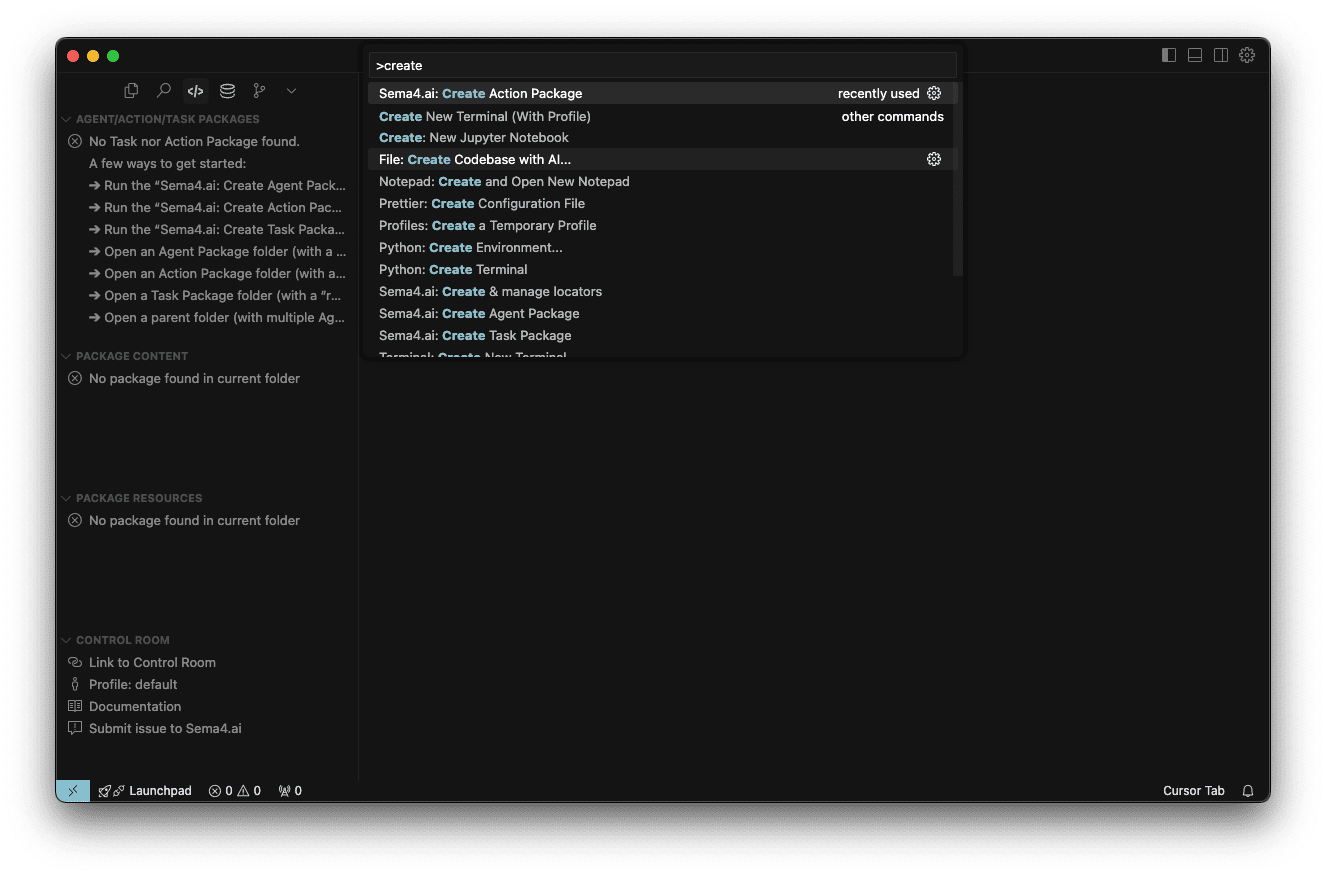This screenshot has height=876, width=1326.
Task: Open the Search view icon
Action: click(x=164, y=90)
